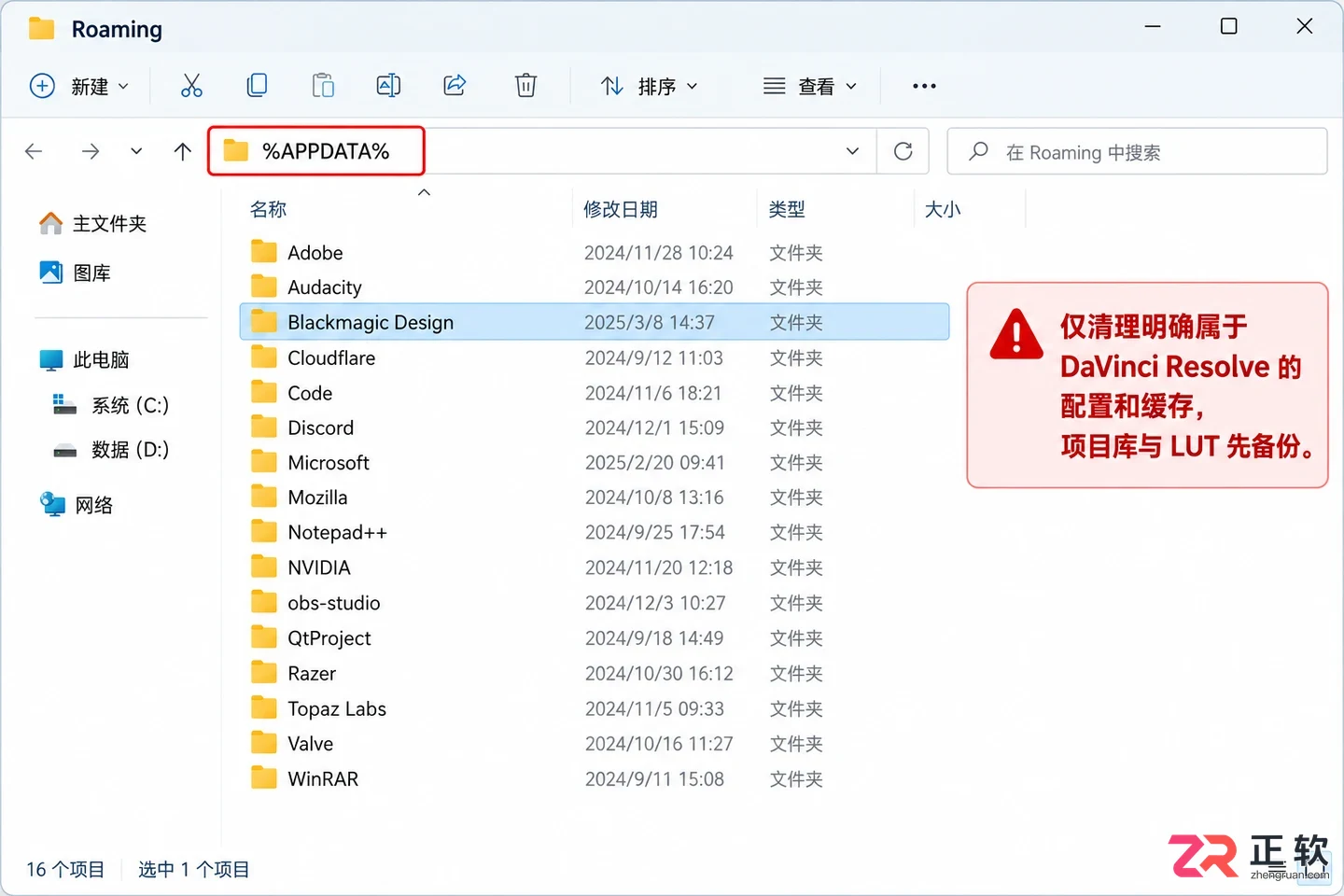Click the Audacity folder icon
Screen dimensions: 1344x896
pos(264,287)
